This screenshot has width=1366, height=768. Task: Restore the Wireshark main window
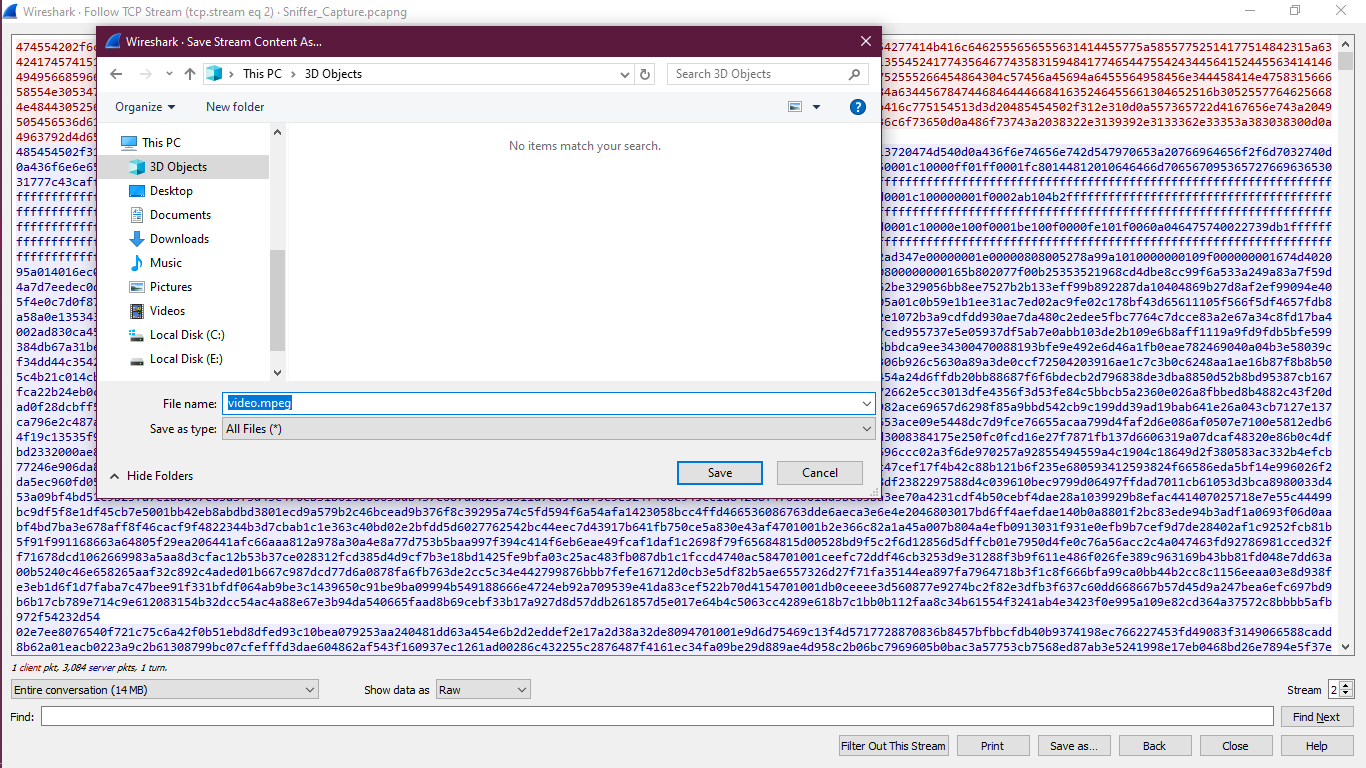pyautogui.click(x=1295, y=11)
